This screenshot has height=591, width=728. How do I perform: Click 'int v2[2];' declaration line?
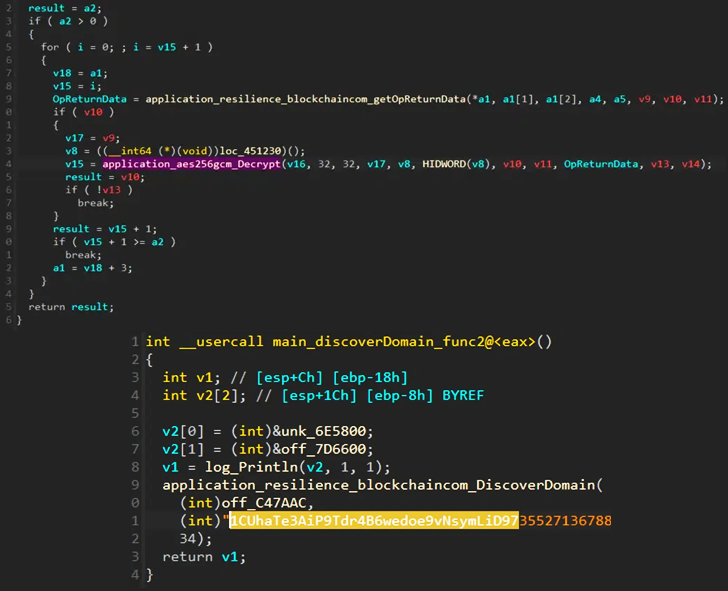pos(204,396)
